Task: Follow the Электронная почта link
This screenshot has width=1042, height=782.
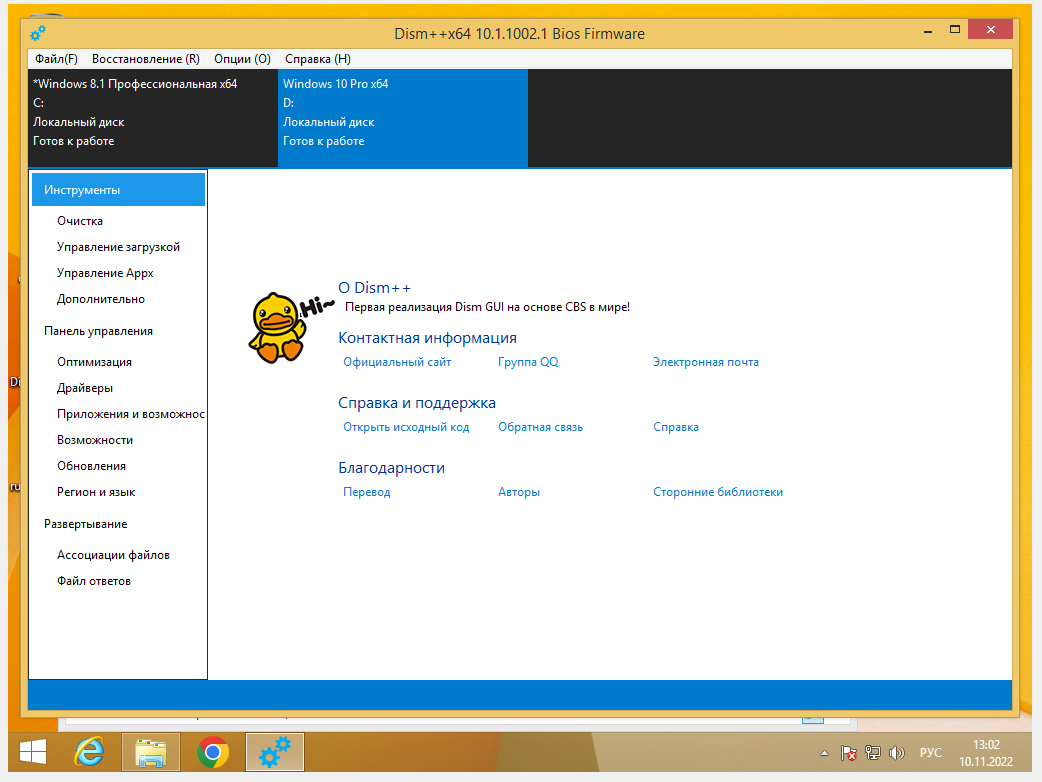Action: [x=705, y=362]
